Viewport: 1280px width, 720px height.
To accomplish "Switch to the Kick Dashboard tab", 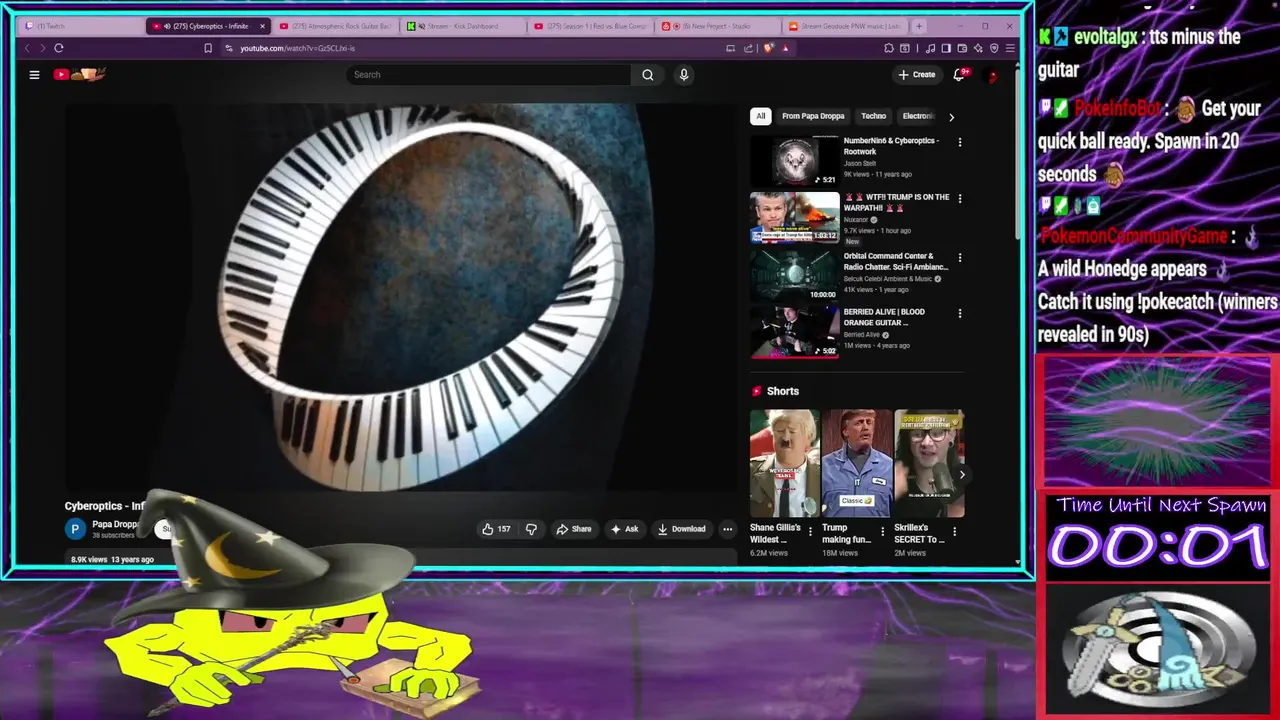I will [463, 26].
